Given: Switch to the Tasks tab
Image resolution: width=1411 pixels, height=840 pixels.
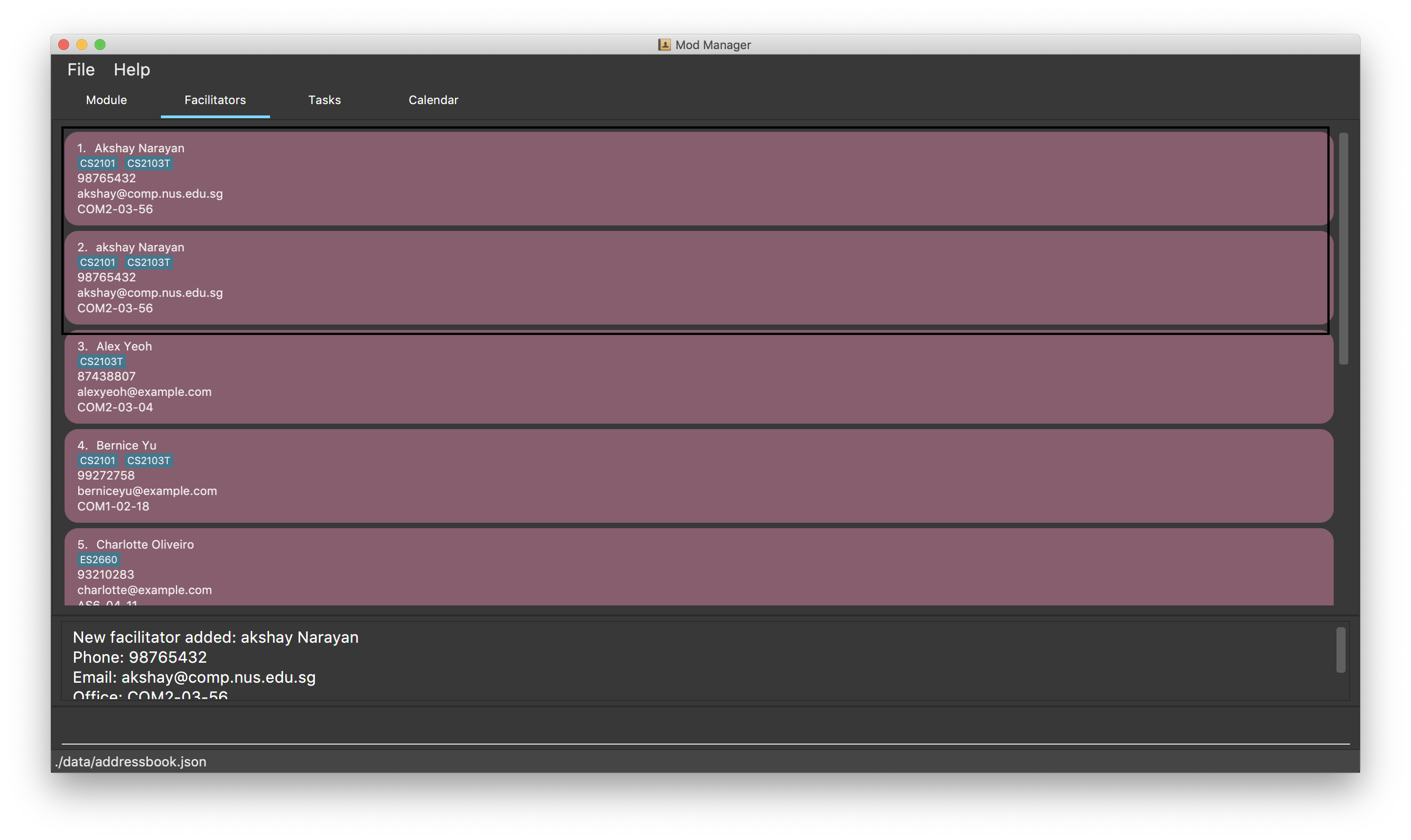Looking at the screenshot, I should point(324,100).
